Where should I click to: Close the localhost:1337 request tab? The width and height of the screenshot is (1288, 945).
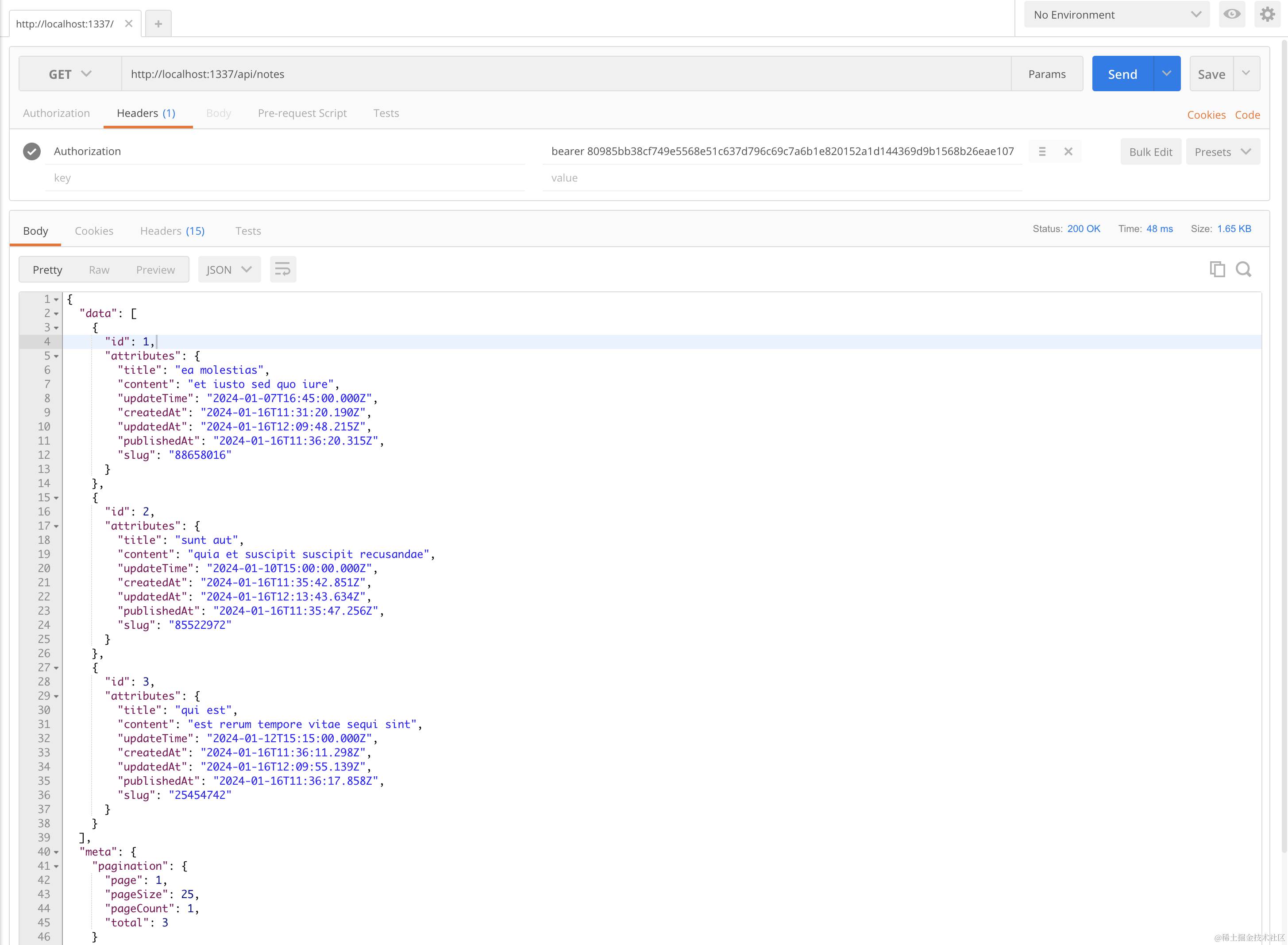[129, 23]
